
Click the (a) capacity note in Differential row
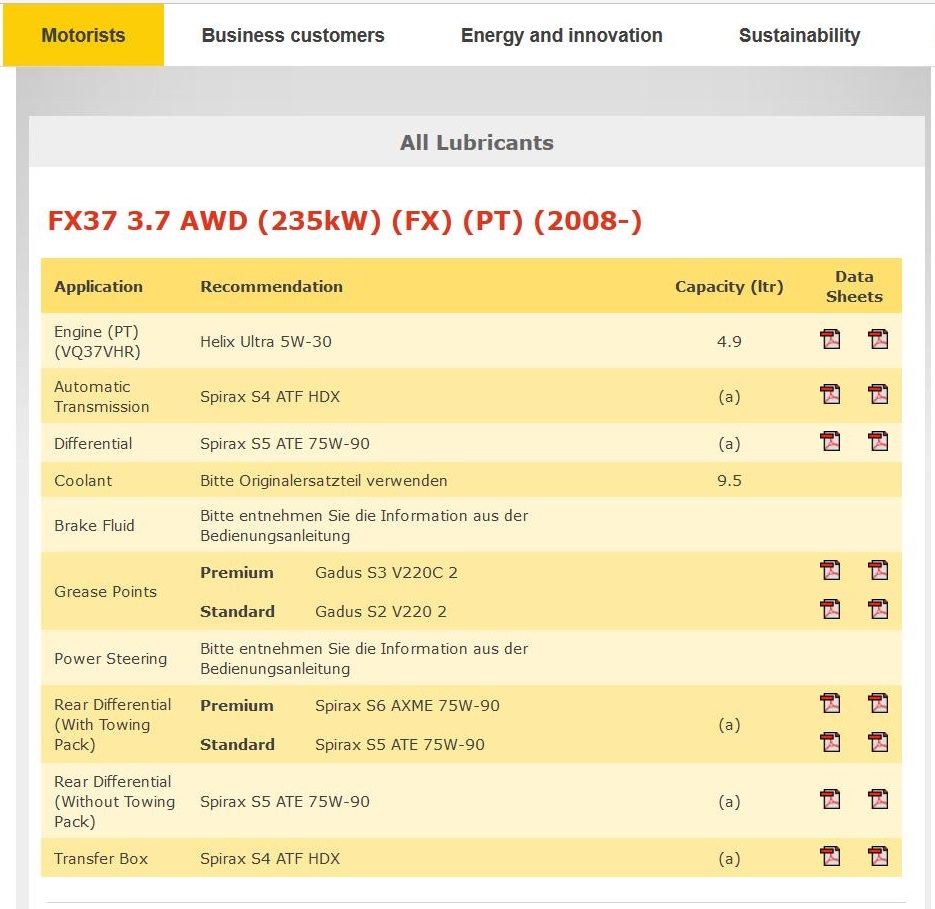pyautogui.click(x=729, y=443)
